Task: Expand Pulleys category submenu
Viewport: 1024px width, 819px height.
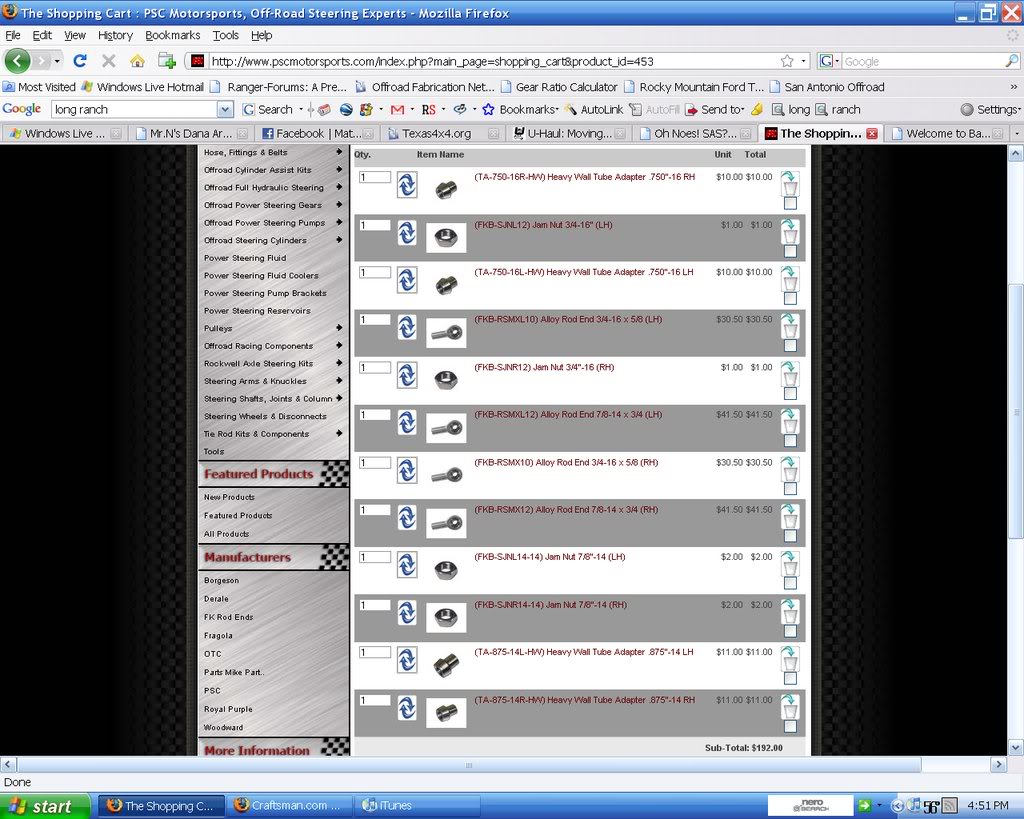Action: coord(339,328)
